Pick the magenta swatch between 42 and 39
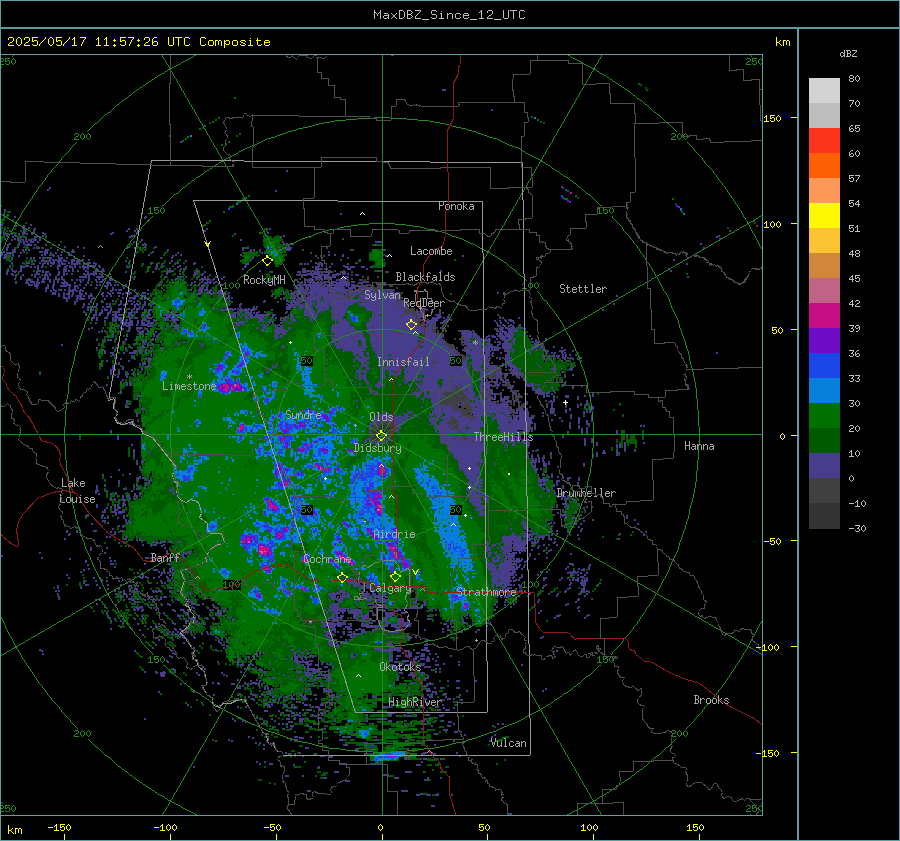Image resolution: width=900 pixels, height=841 pixels. coord(824,316)
